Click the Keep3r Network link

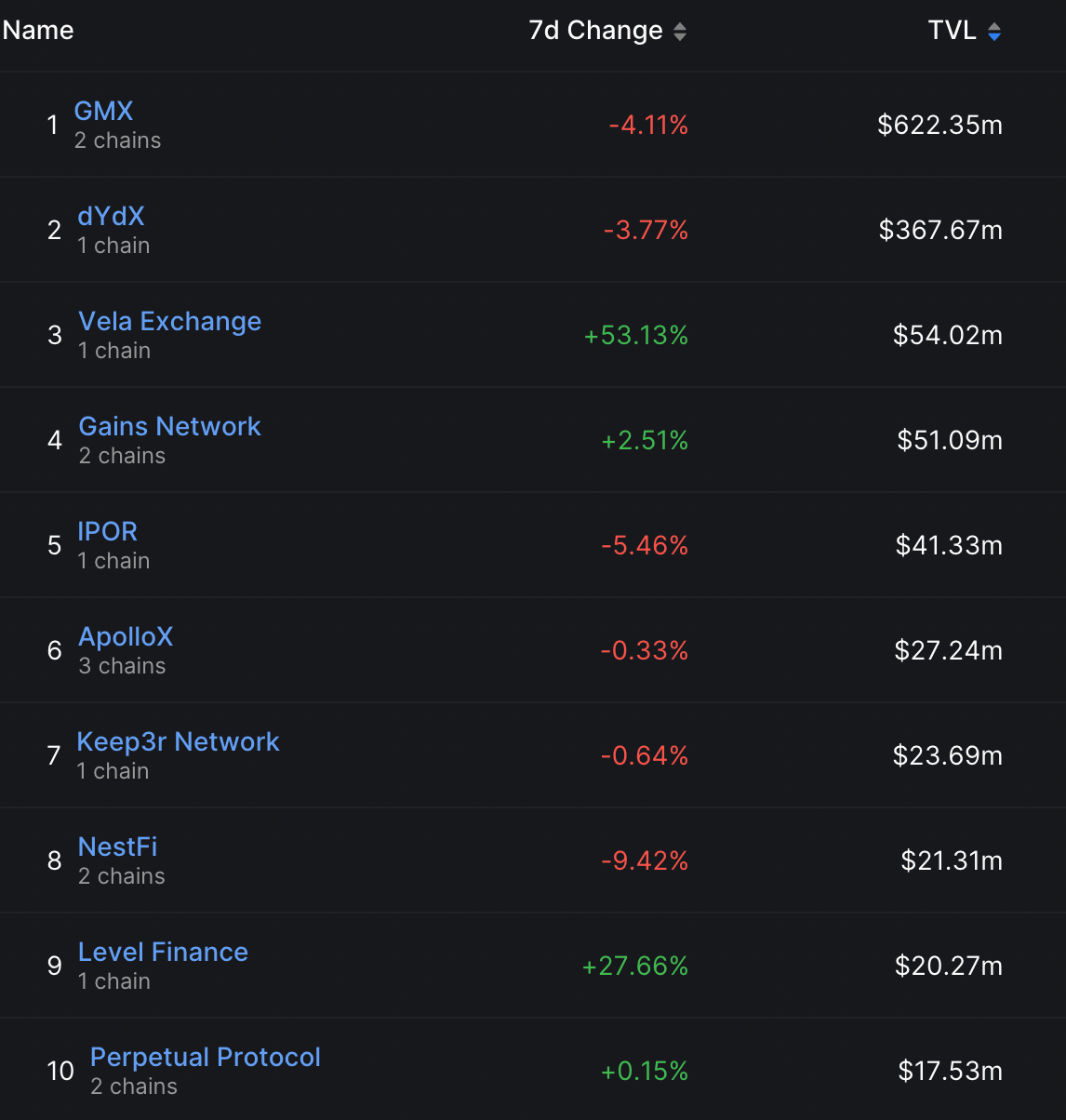(x=178, y=741)
